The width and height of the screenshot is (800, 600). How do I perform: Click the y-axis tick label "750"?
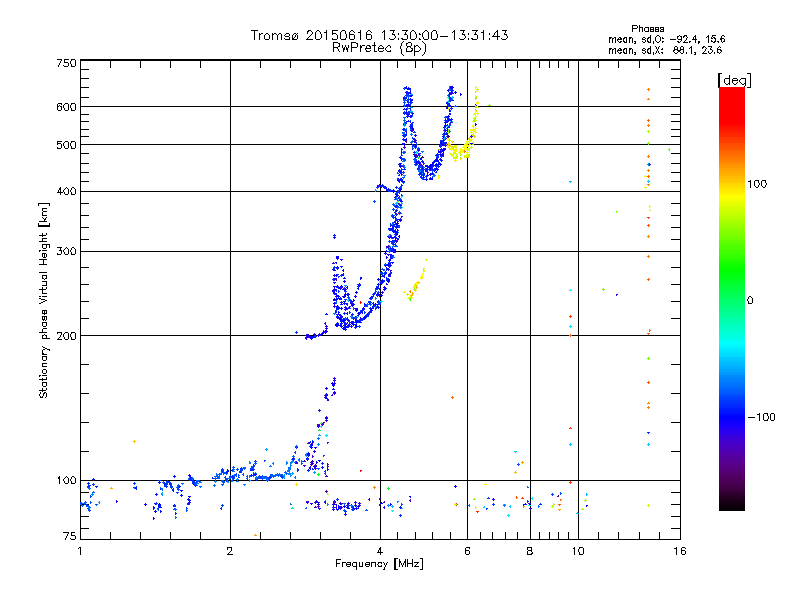click(x=66, y=63)
